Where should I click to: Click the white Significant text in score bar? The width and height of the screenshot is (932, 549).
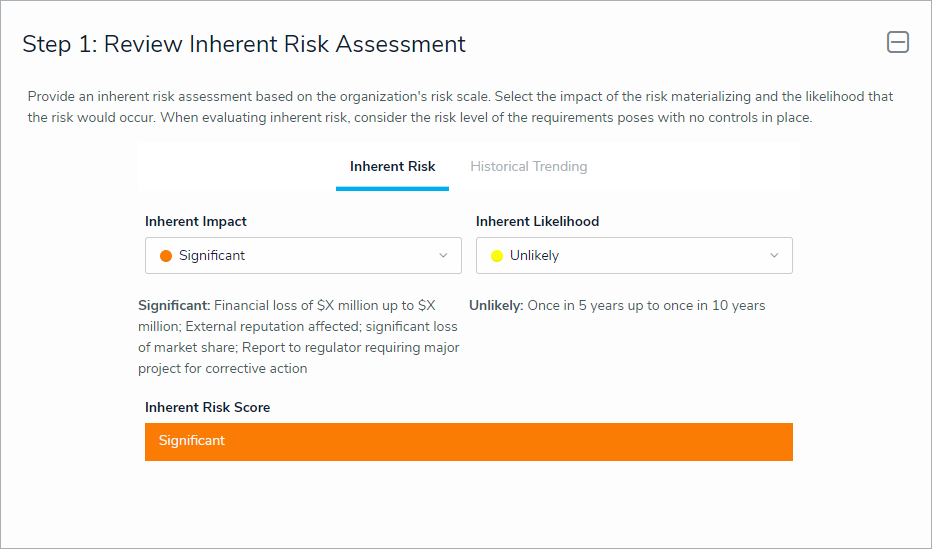(x=192, y=441)
